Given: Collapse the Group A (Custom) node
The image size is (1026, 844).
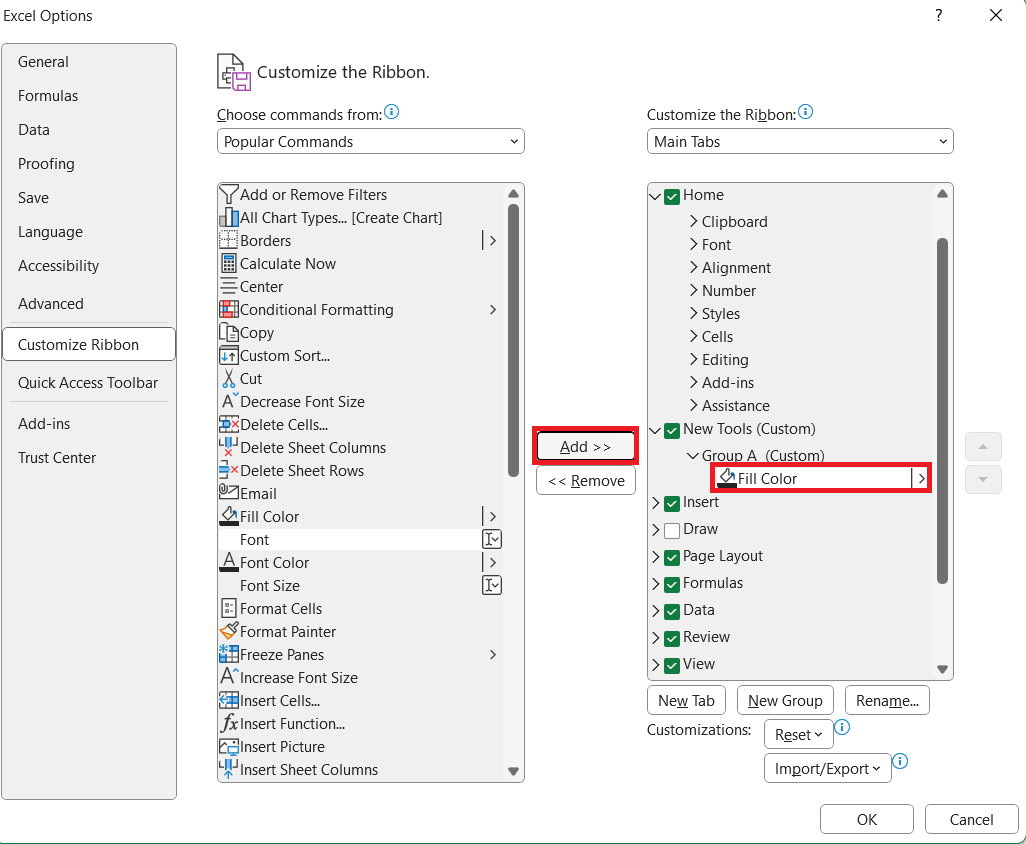Looking at the screenshot, I should 693,455.
